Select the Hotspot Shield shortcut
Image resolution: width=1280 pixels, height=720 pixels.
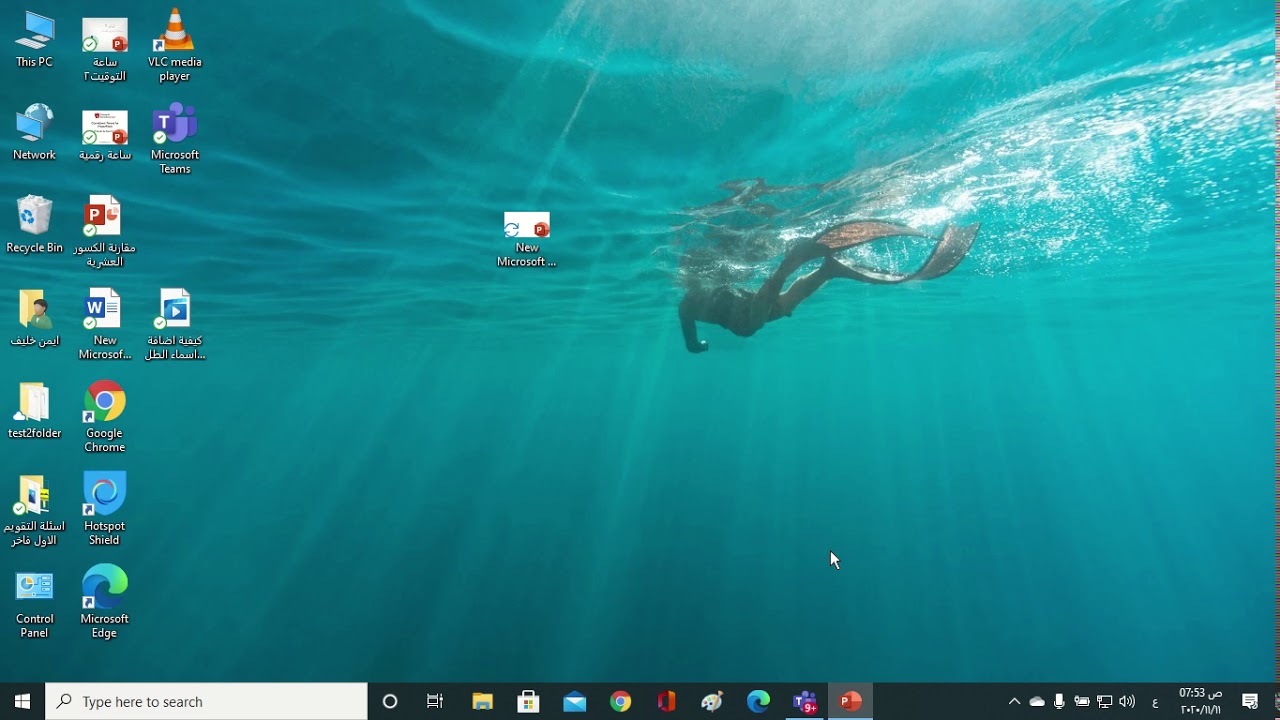(105, 511)
